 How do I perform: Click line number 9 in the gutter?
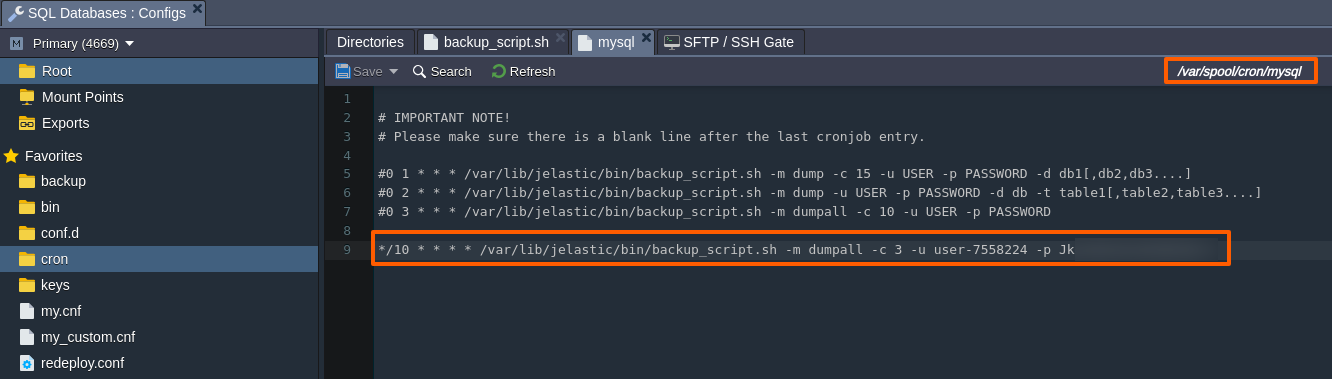click(347, 250)
